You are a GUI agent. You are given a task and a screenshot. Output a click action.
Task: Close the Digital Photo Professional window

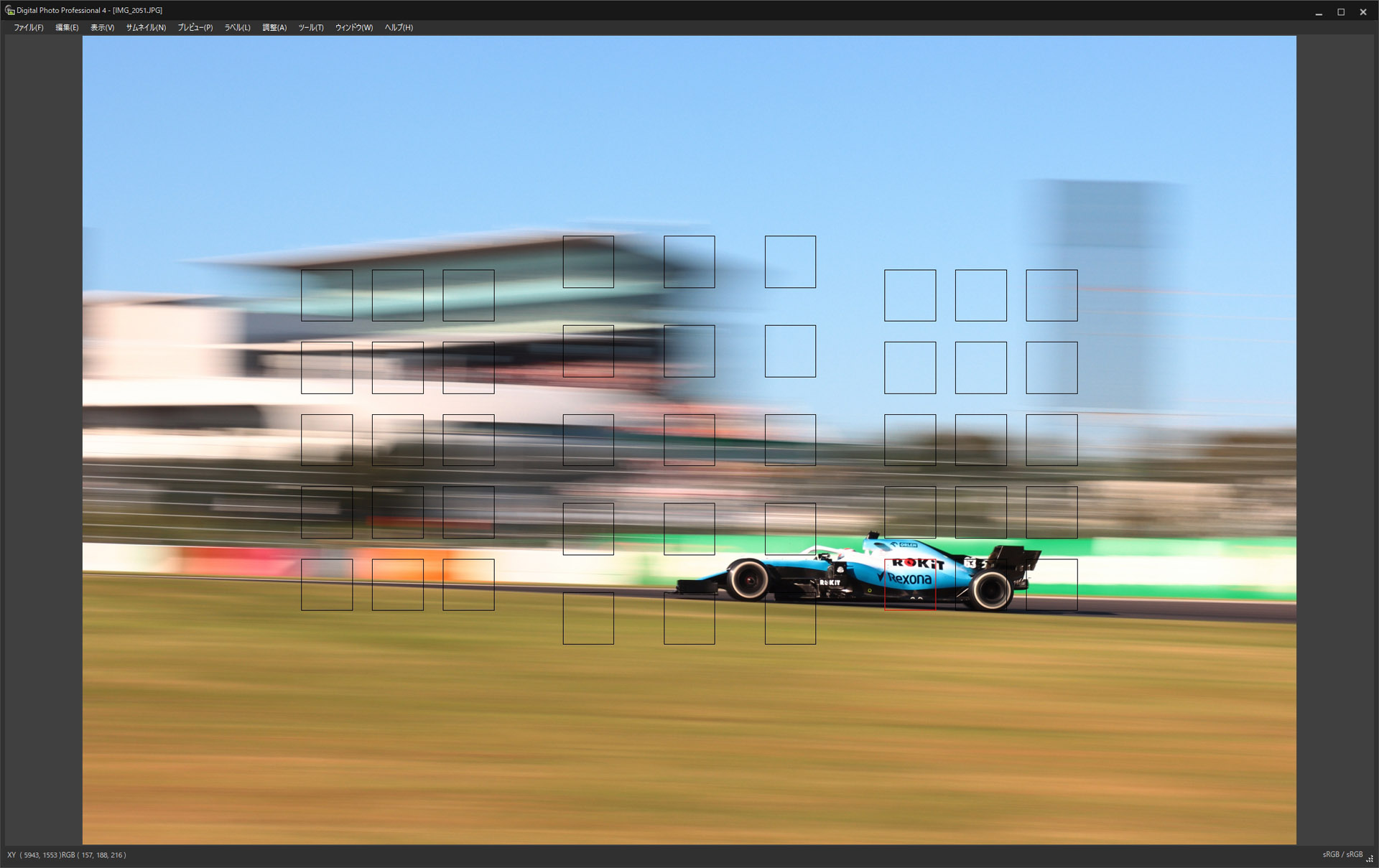click(1362, 11)
